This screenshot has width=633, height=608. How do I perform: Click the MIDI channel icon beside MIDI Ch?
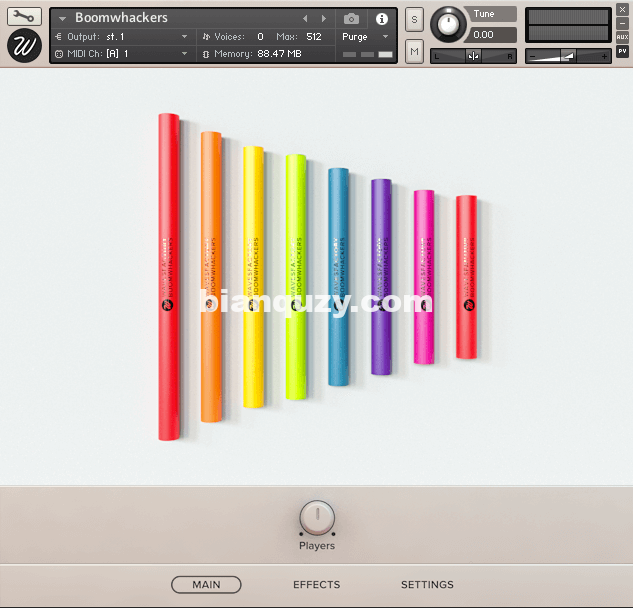59,54
